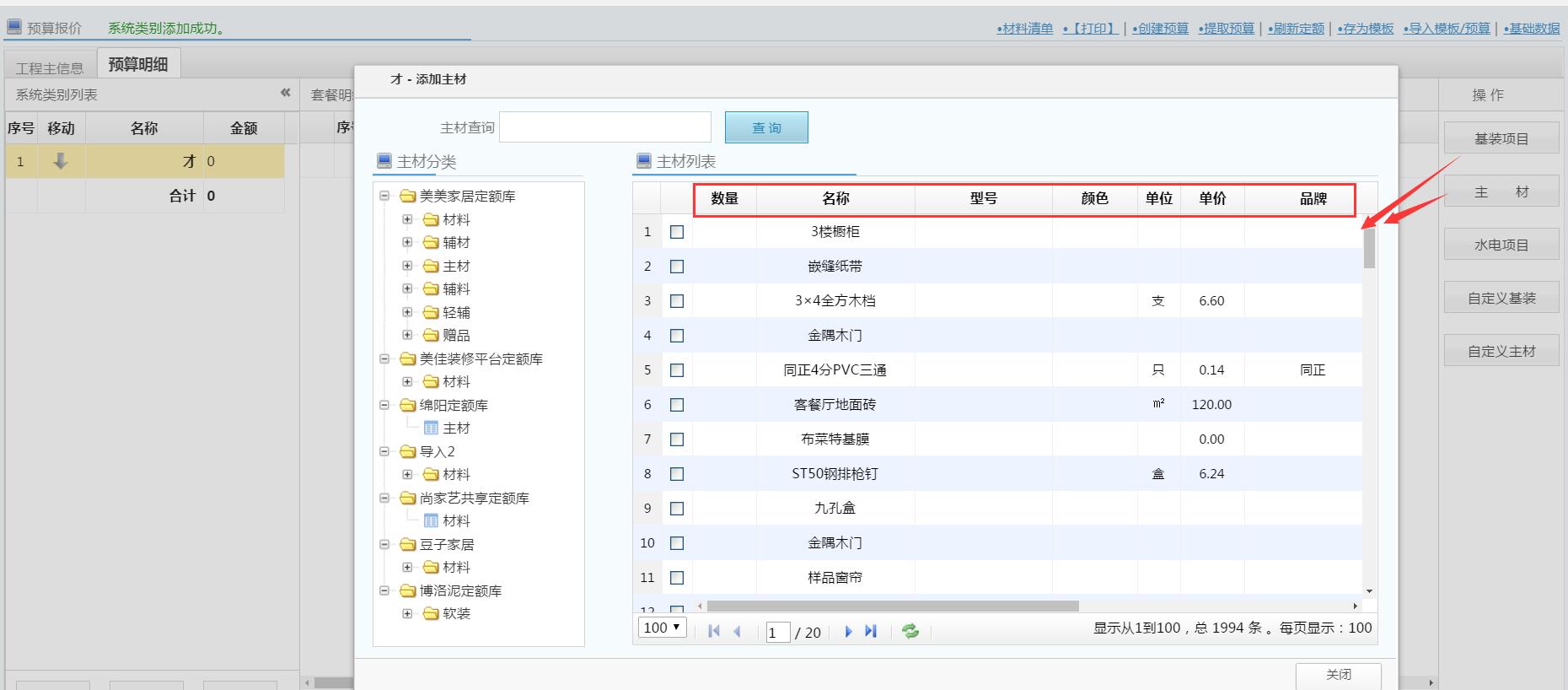Image resolution: width=1568 pixels, height=690 pixels.
Task: Click the move-down arrow in row 1
Action: tap(61, 161)
